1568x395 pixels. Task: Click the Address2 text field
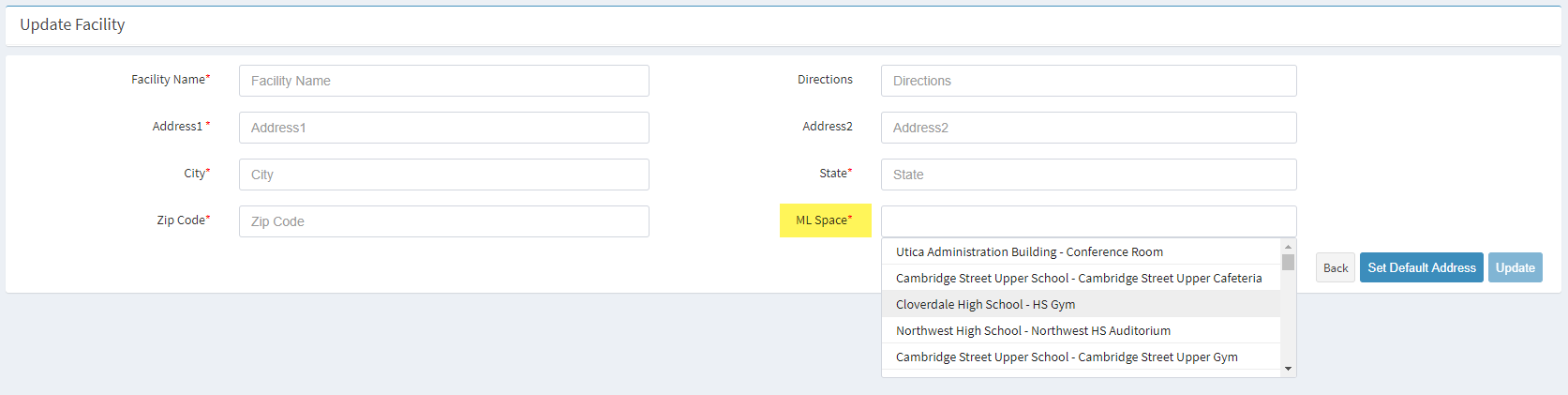[x=1088, y=128]
